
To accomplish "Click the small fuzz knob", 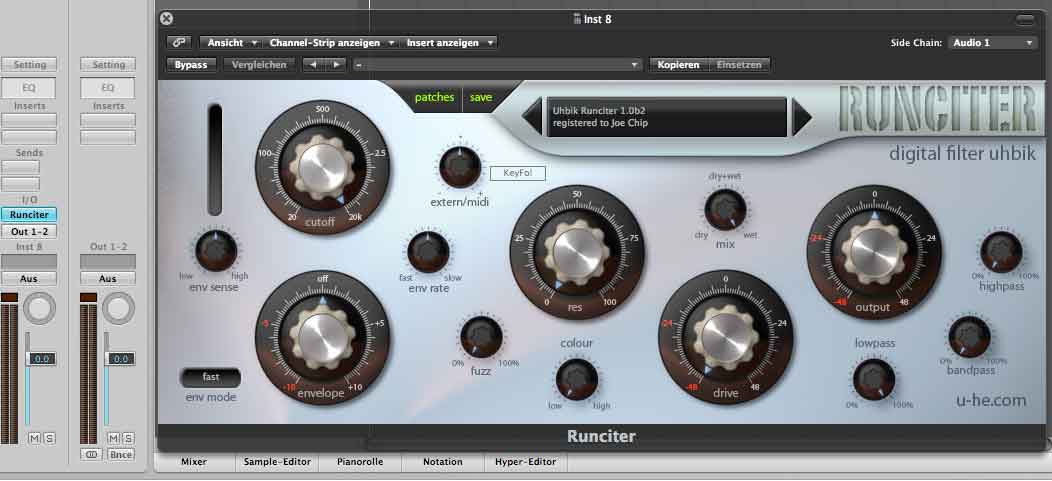I will tap(481, 335).
